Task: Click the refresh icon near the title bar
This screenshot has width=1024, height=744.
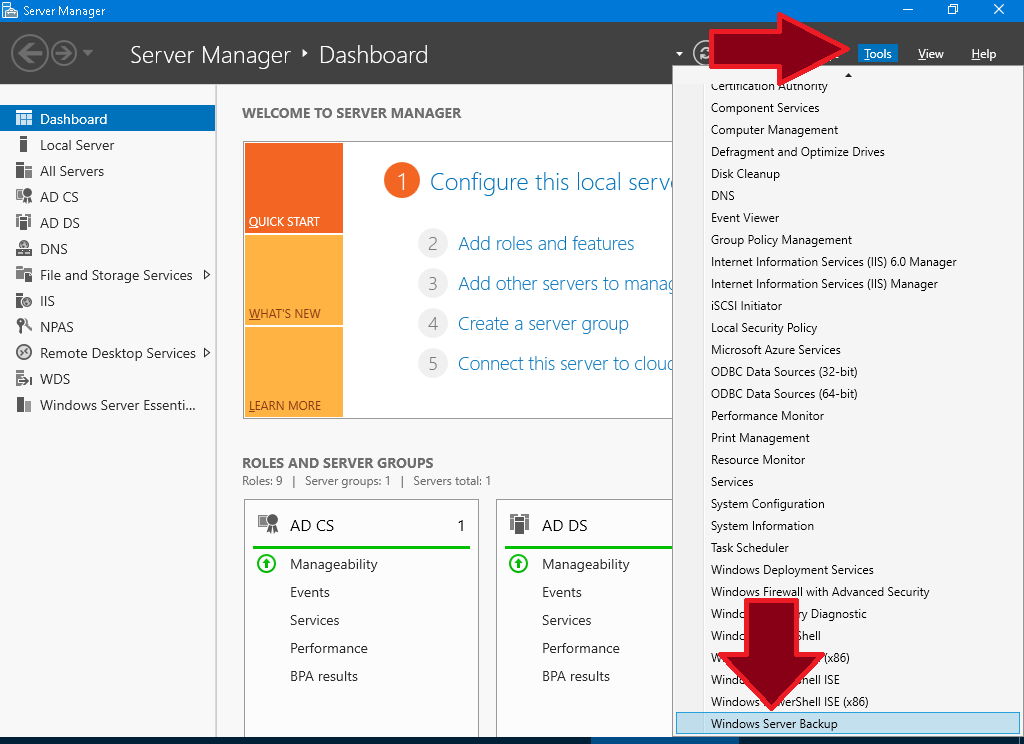Action: [703, 54]
